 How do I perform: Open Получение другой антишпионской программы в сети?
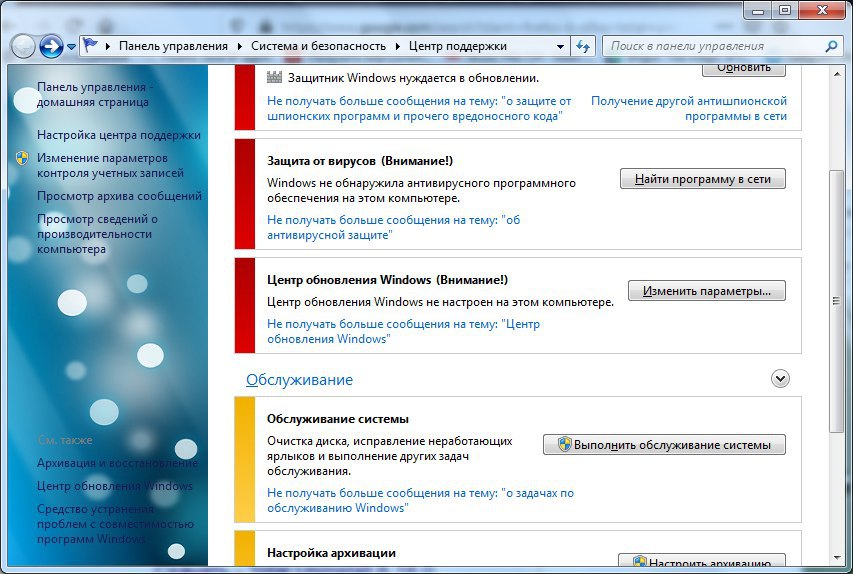point(689,108)
